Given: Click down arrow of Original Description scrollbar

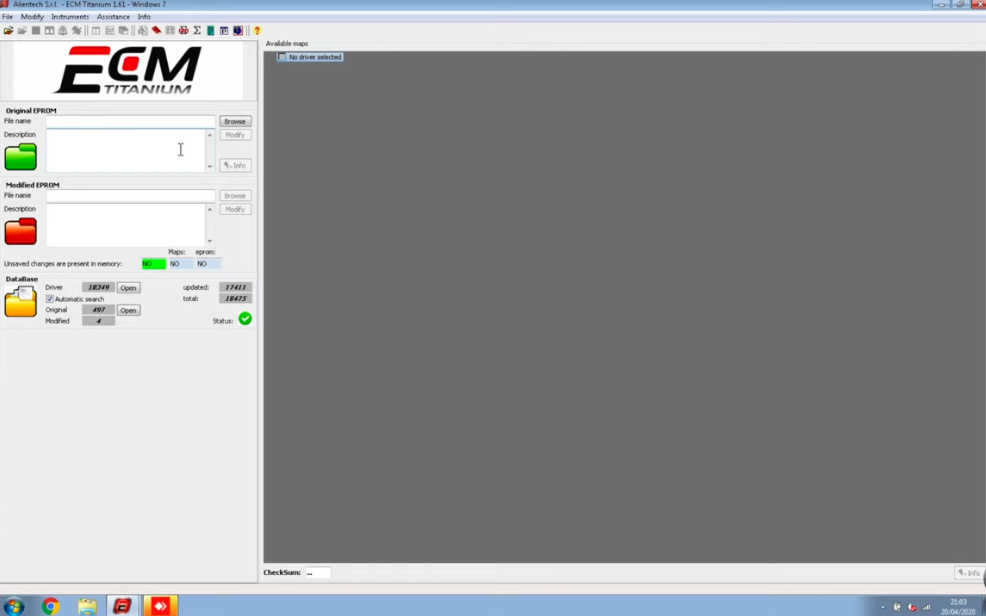Looking at the screenshot, I should point(210,167).
